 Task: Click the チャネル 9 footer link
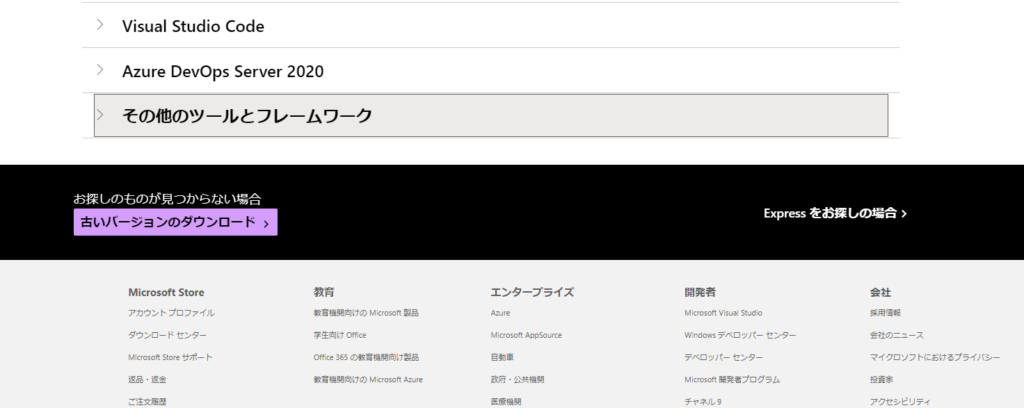pyautogui.click(x=703, y=402)
